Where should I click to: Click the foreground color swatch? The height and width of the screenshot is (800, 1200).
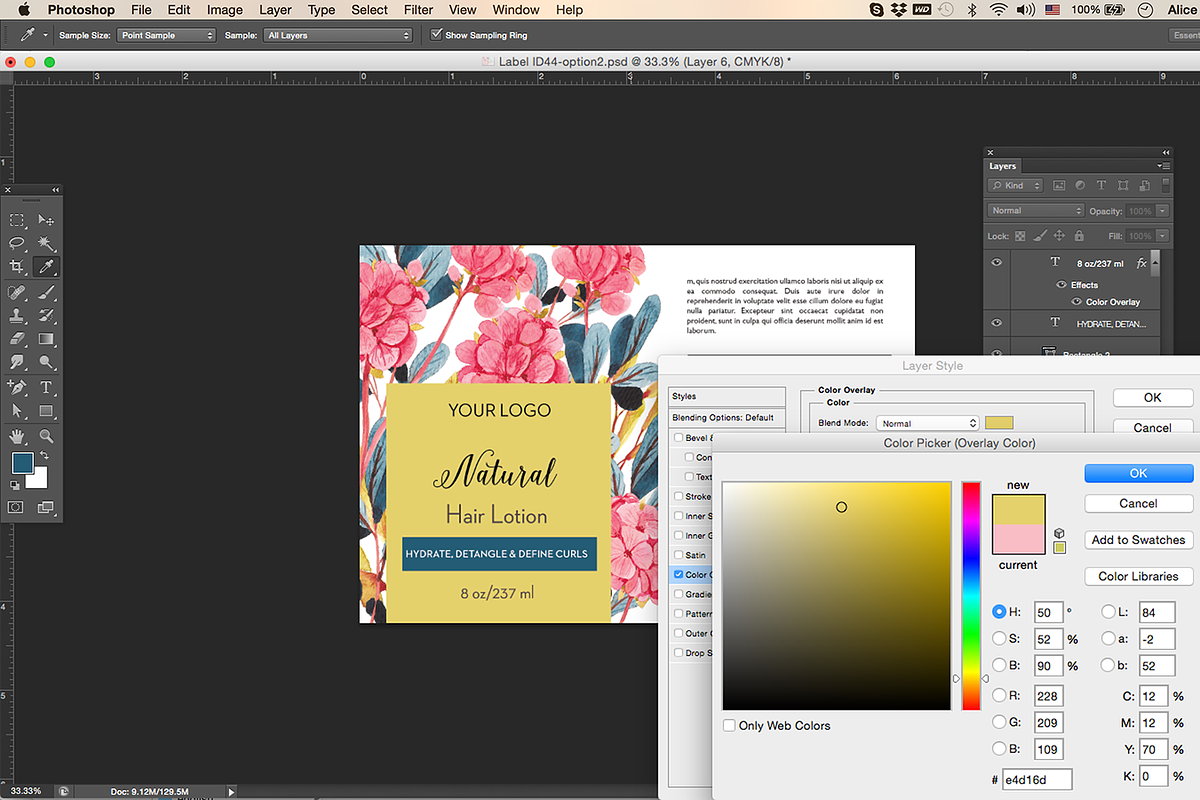click(x=22, y=464)
